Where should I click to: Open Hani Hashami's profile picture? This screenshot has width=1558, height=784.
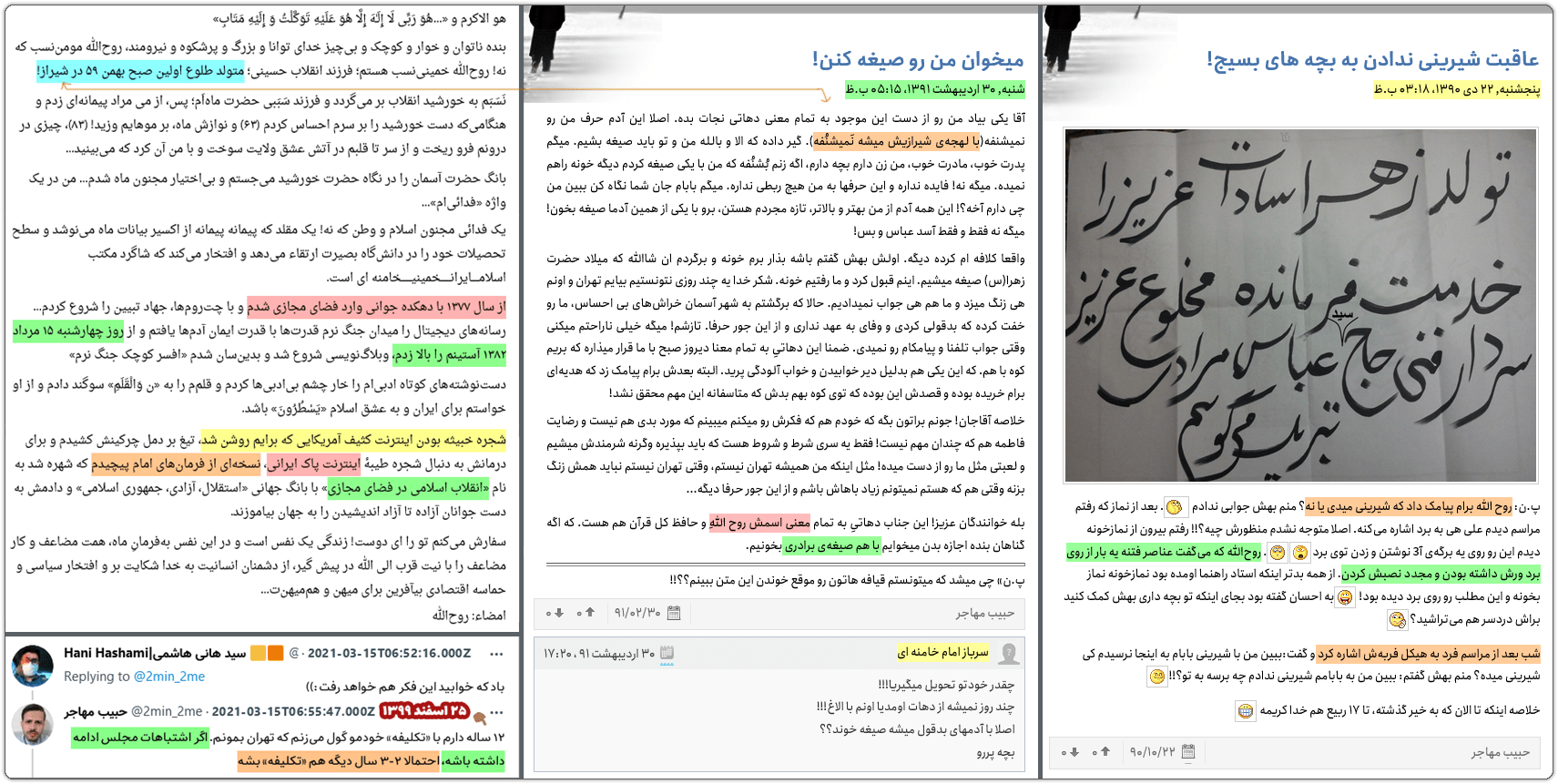(33, 666)
